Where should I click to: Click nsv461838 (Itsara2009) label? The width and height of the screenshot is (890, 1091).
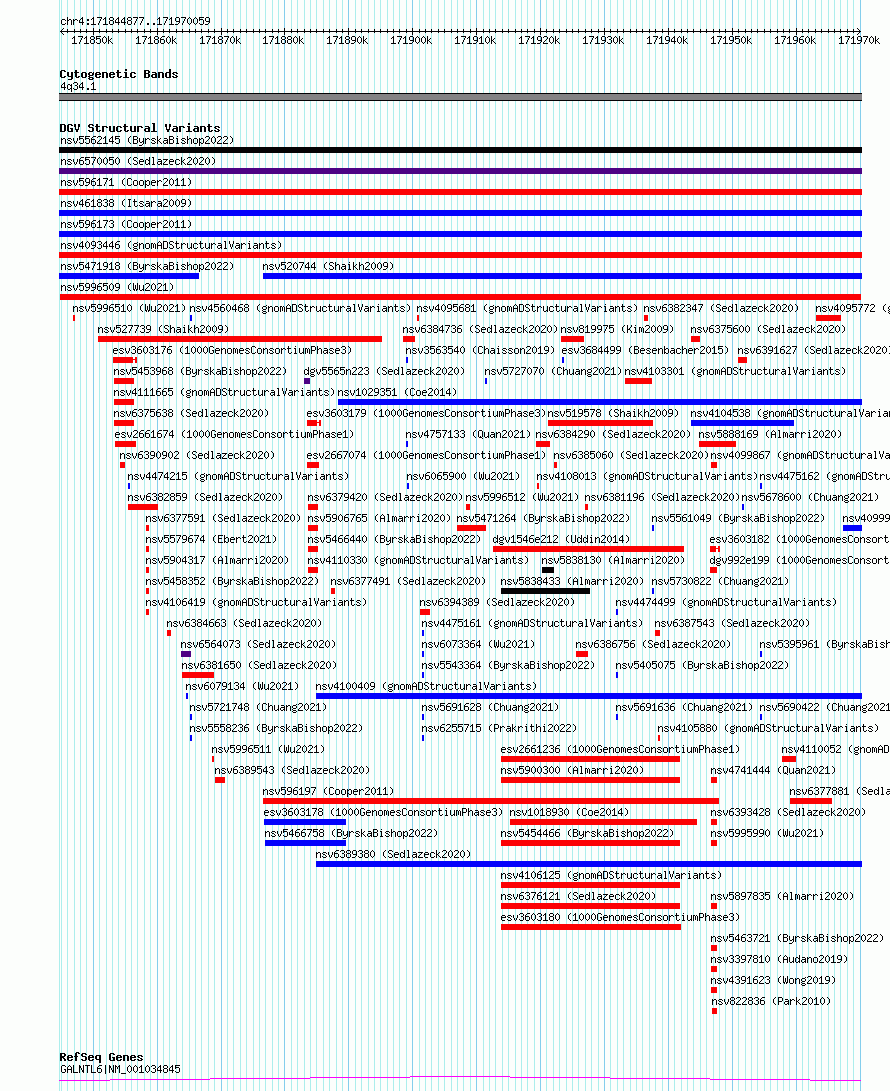pos(126,203)
